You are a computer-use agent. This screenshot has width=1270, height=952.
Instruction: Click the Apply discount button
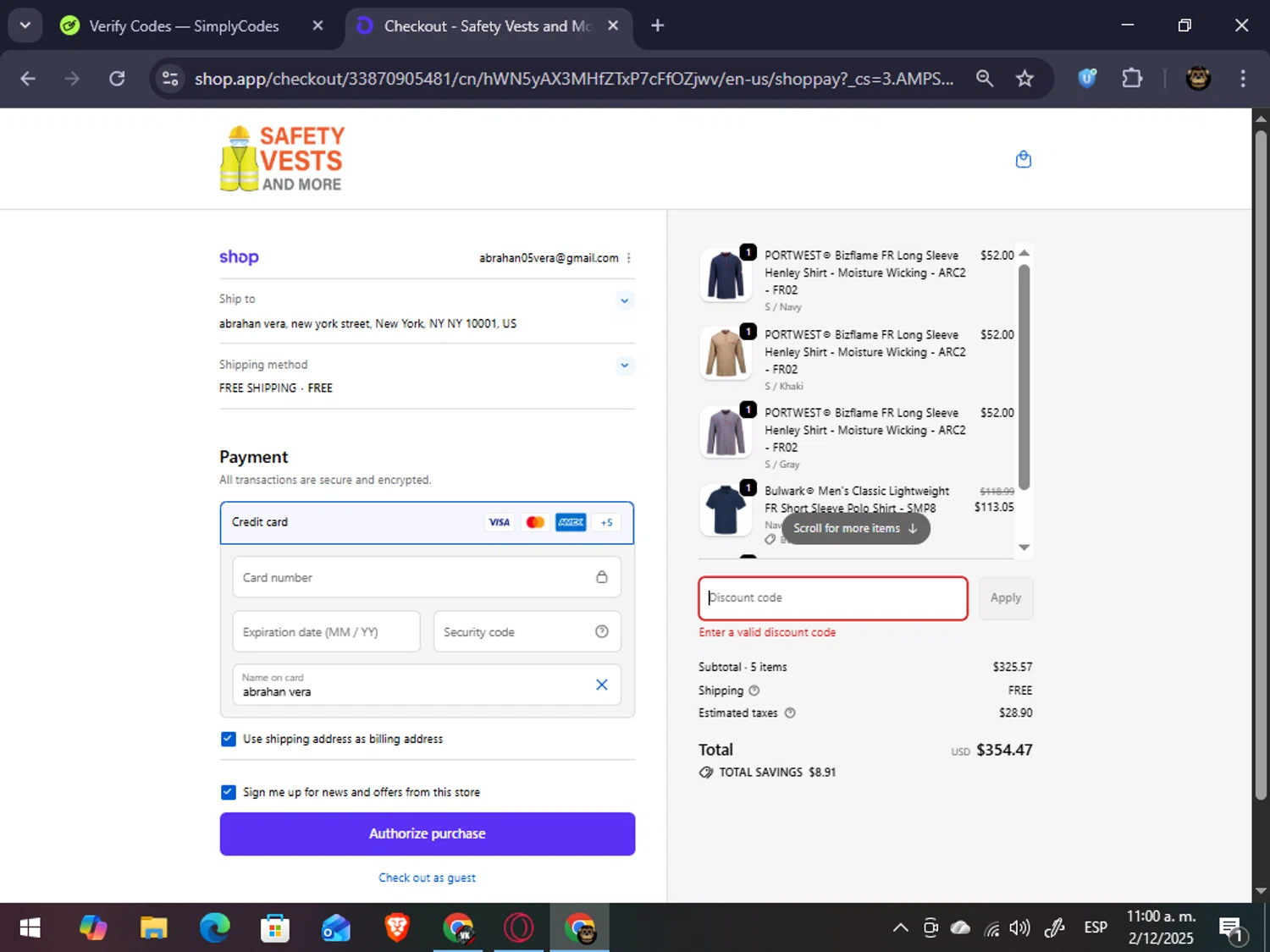1005,597
